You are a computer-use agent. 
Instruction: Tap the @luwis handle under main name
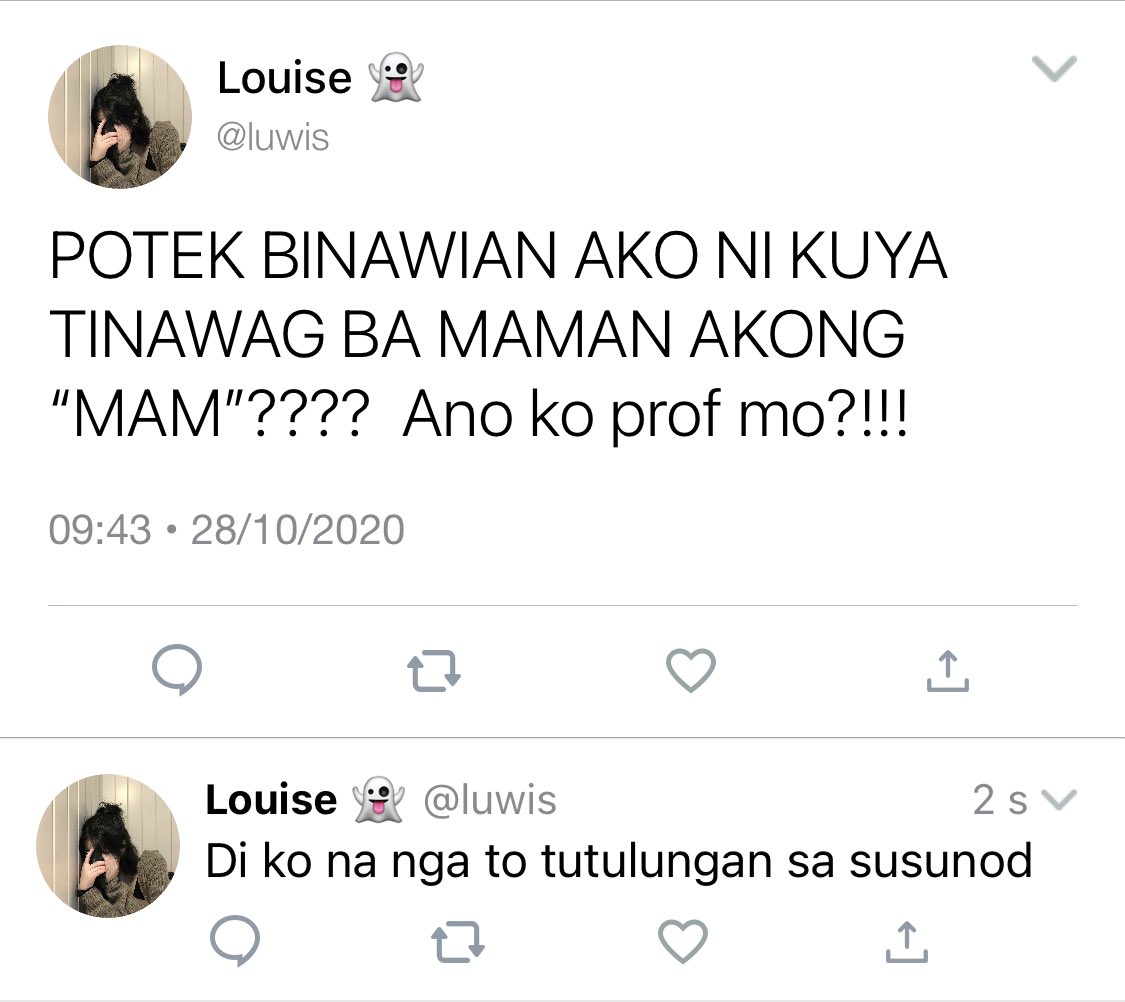(273, 136)
